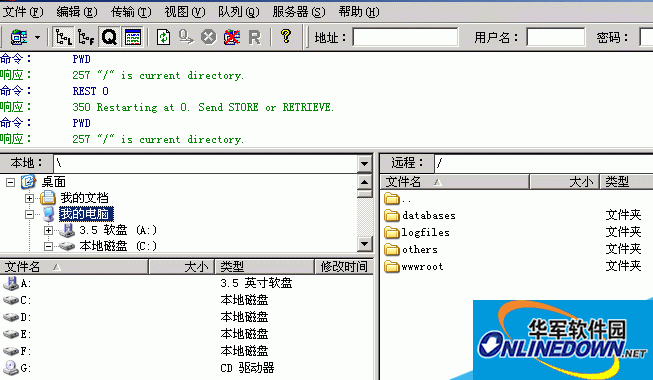
Task: Open the 服务器(S) menu
Action: (x=299, y=12)
